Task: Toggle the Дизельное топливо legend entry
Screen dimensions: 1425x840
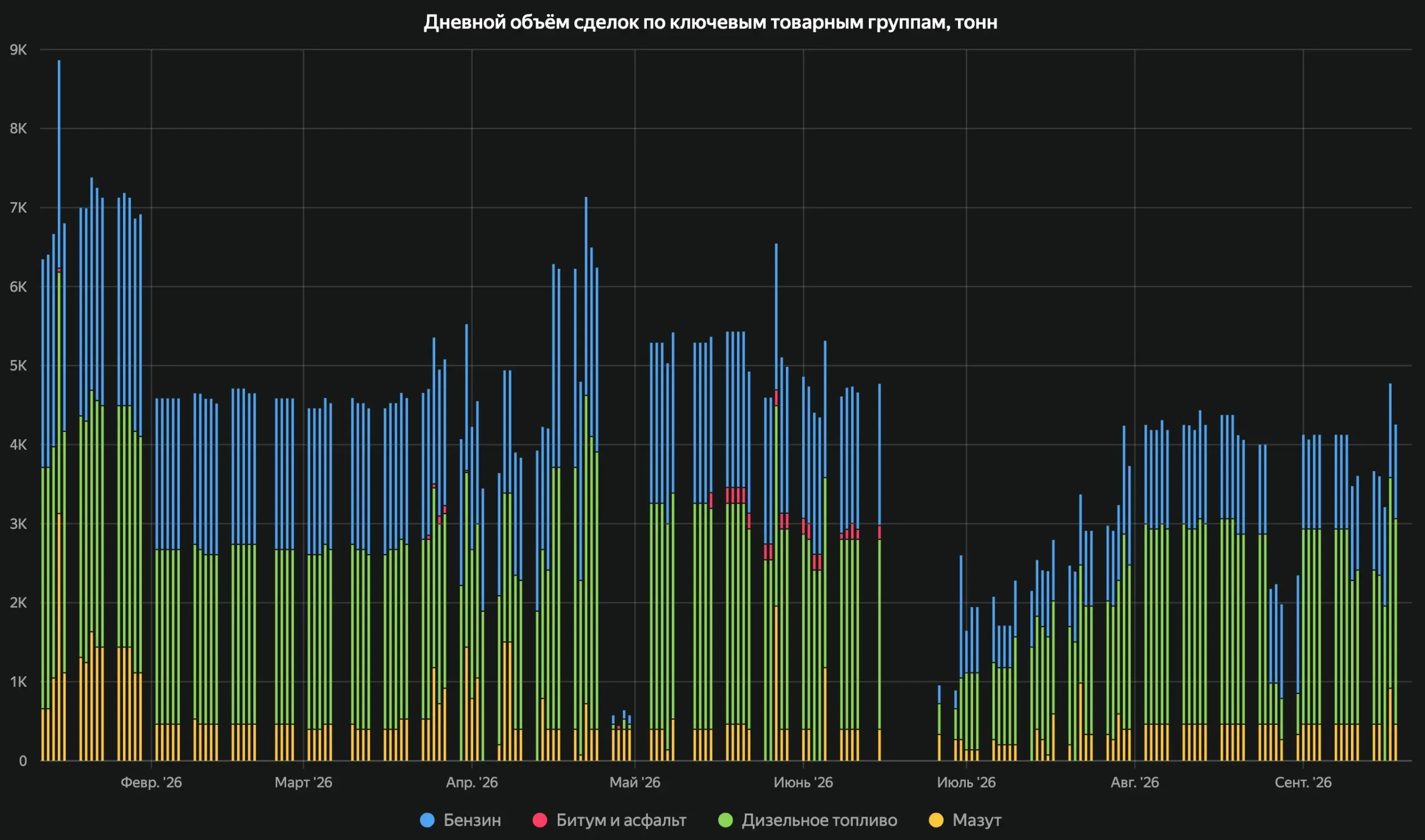Action: coord(808,820)
